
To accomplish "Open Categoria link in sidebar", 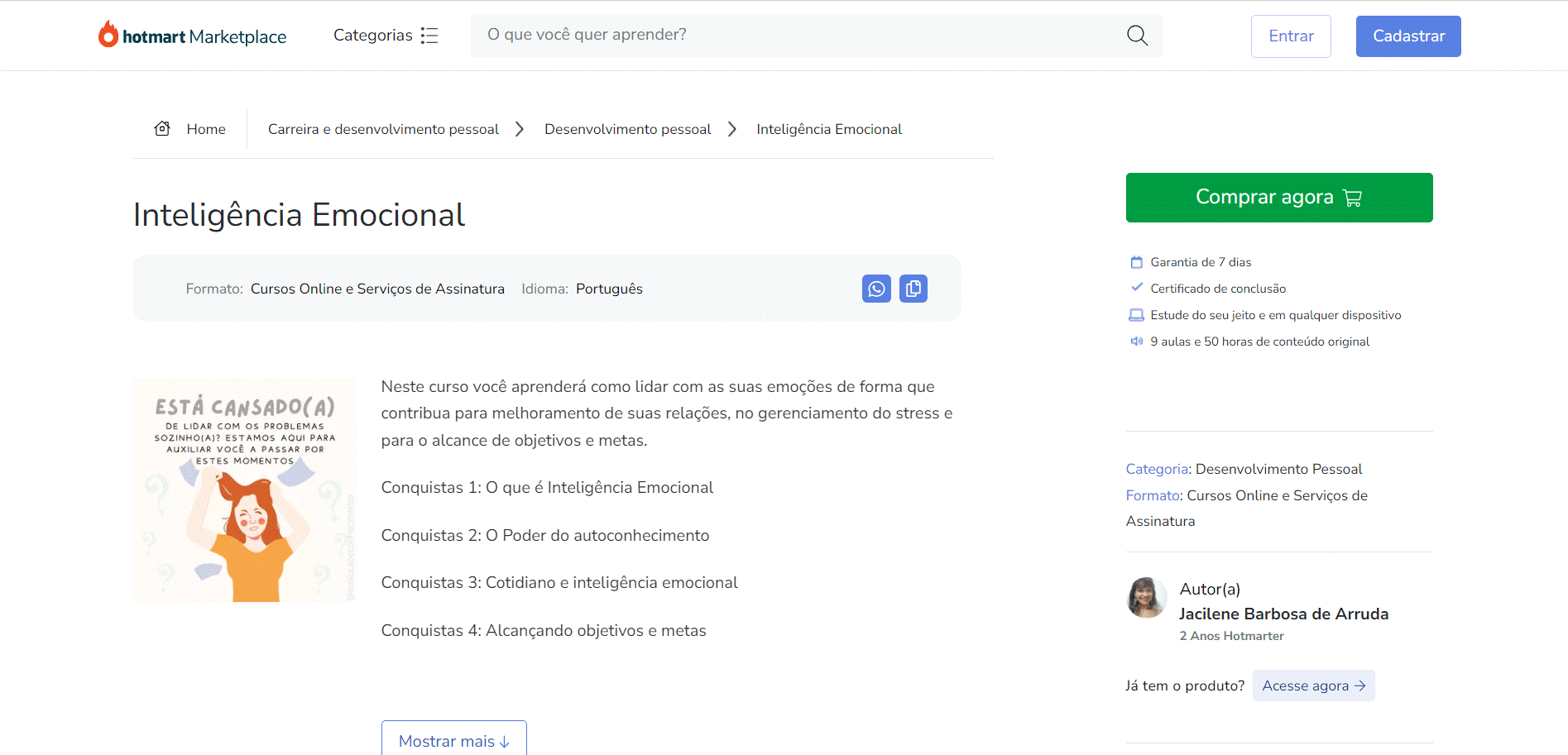I will click(x=1158, y=469).
